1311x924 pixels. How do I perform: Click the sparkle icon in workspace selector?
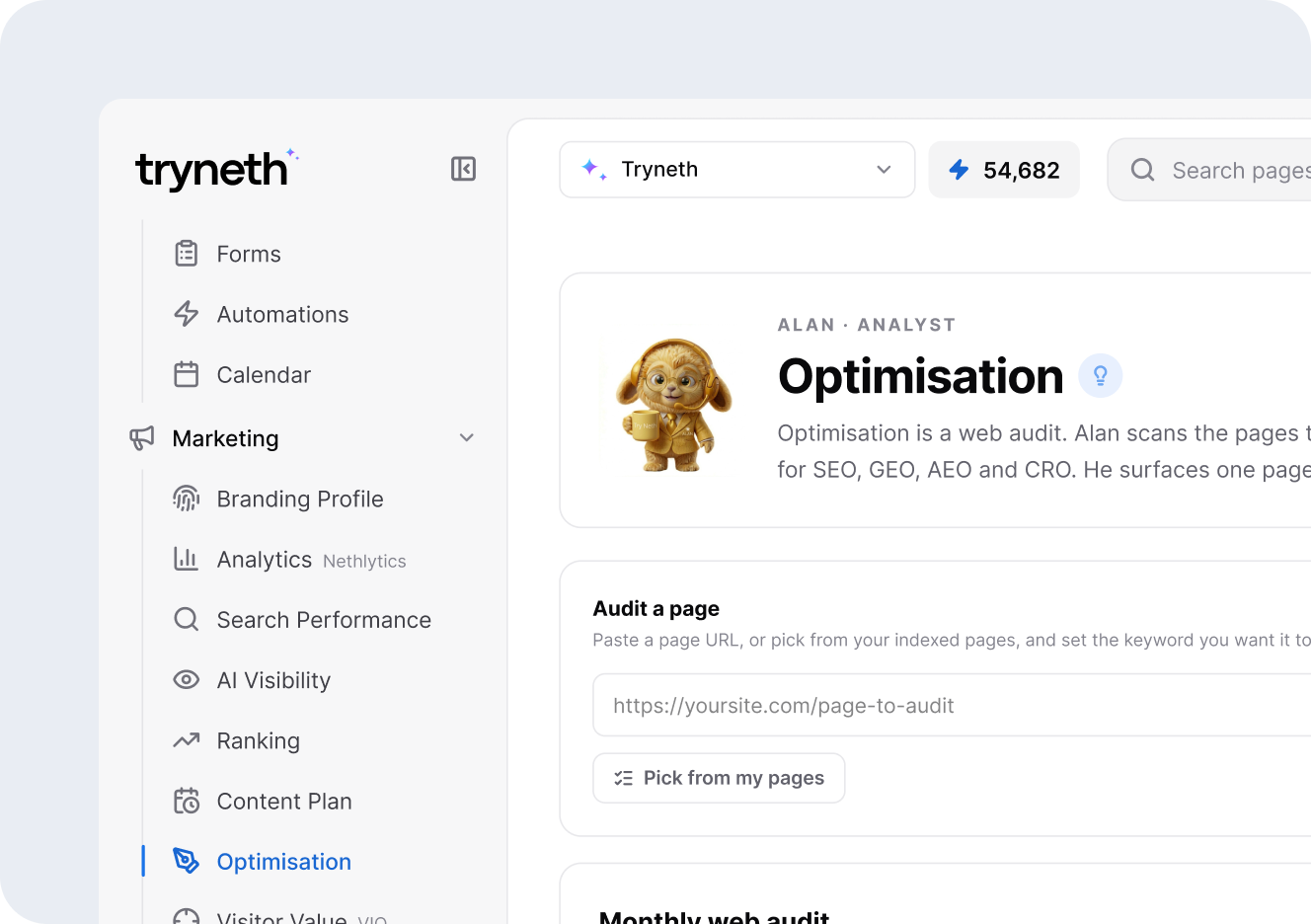pos(594,170)
